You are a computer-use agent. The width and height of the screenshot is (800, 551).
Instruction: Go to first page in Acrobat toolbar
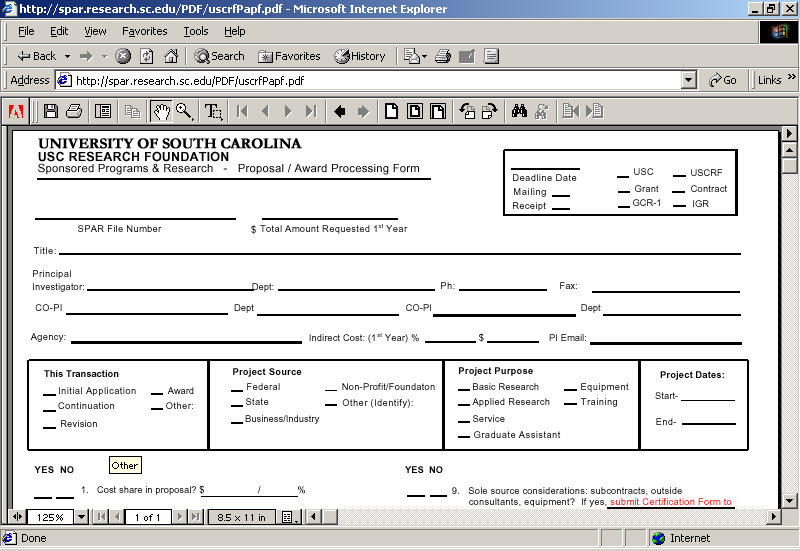click(x=242, y=111)
